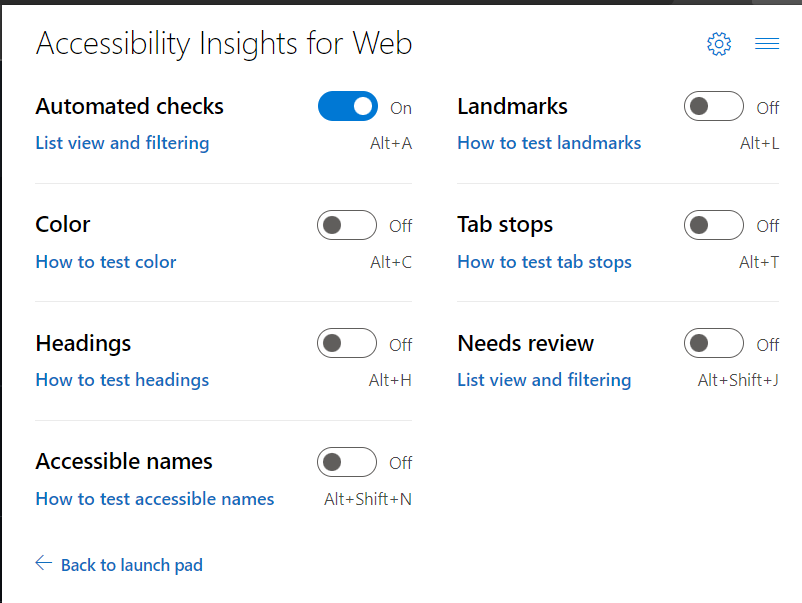The image size is (802, 603).
Task: Turn off the Automated checks toggle
Action: click(347, 106)
